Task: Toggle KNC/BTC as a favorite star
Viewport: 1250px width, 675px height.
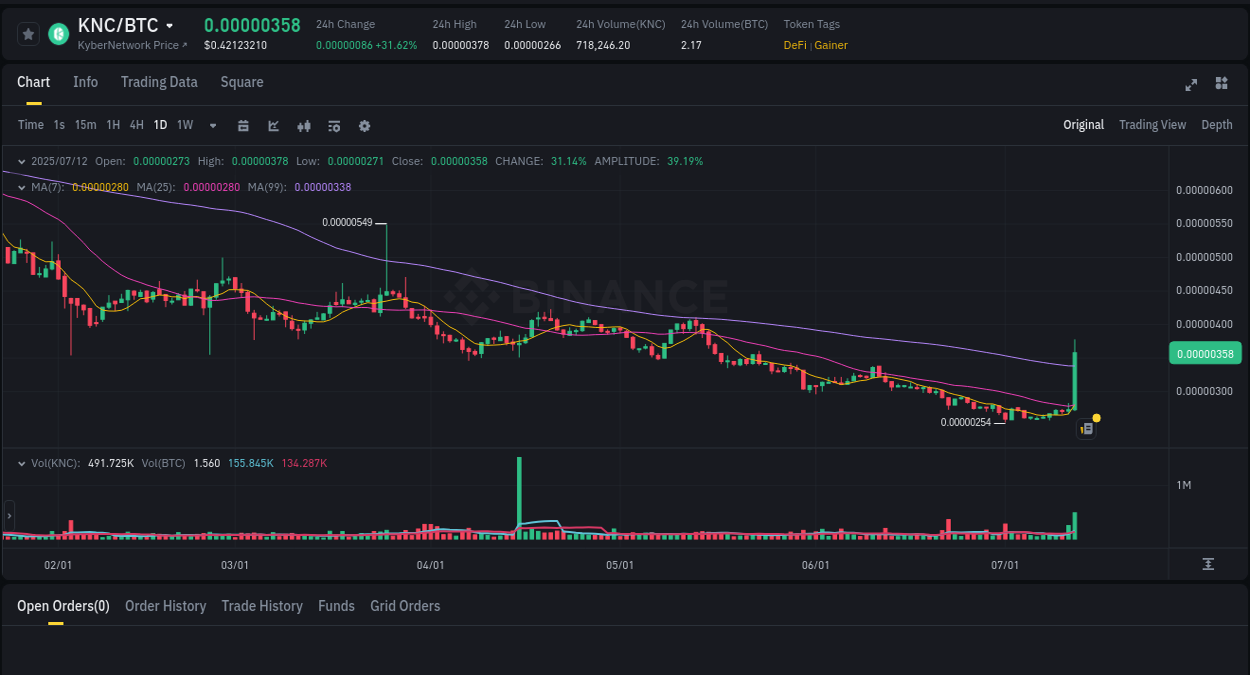Action: [x=28, y=33]
